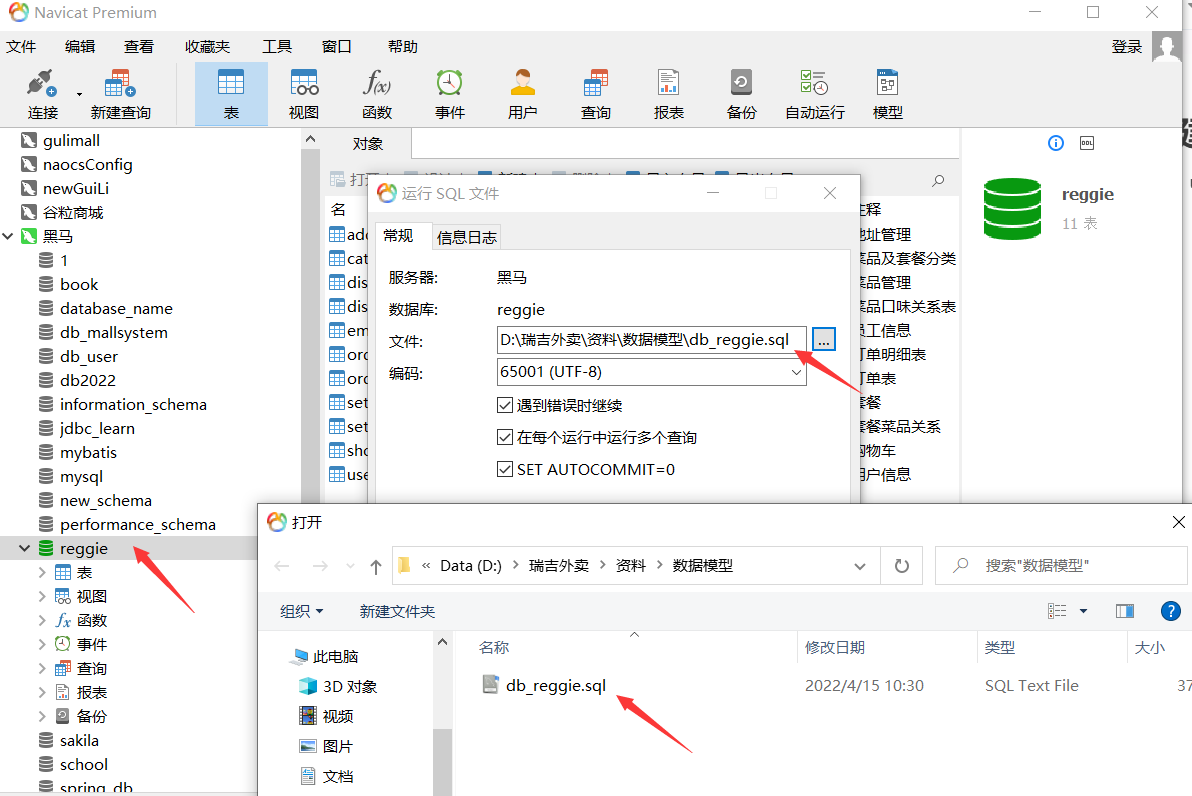This screenshot has width=1192, height=796.
Task: Select 3D 对象 in the navigation pane
Action: 338,687
